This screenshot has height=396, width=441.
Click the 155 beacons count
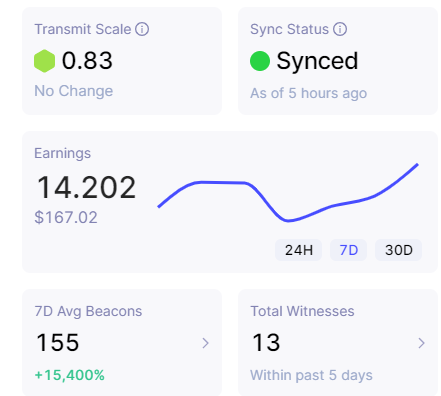tap(58, 343)
